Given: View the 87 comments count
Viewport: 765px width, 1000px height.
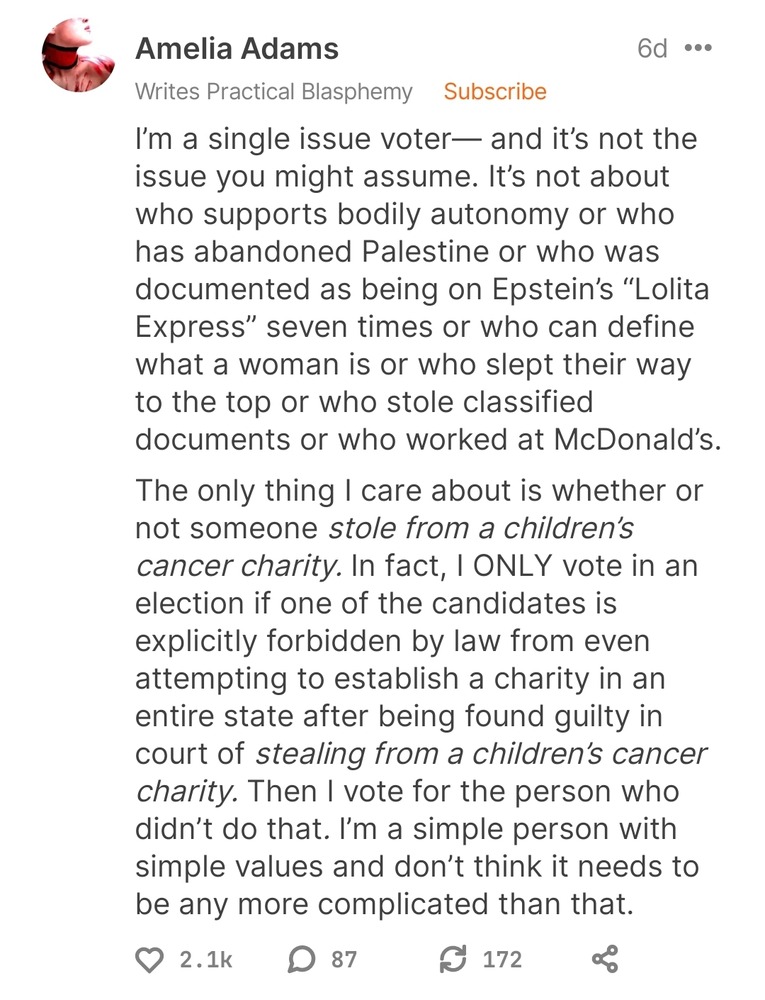Looking at the screenshot, I should (x=344, y=959).
